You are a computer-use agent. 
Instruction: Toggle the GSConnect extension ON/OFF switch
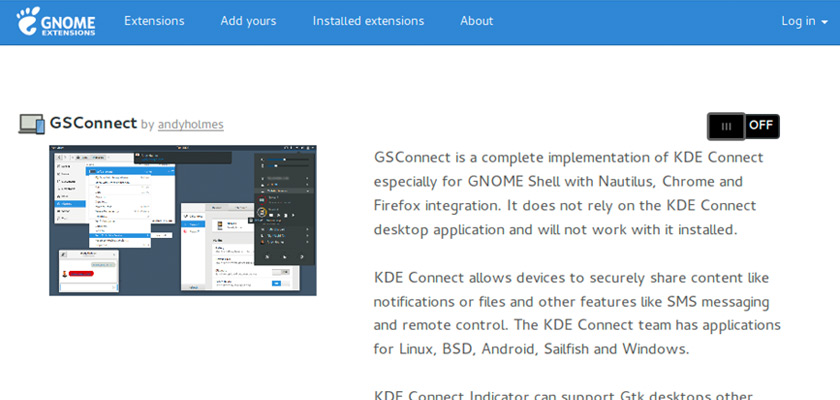744,126
